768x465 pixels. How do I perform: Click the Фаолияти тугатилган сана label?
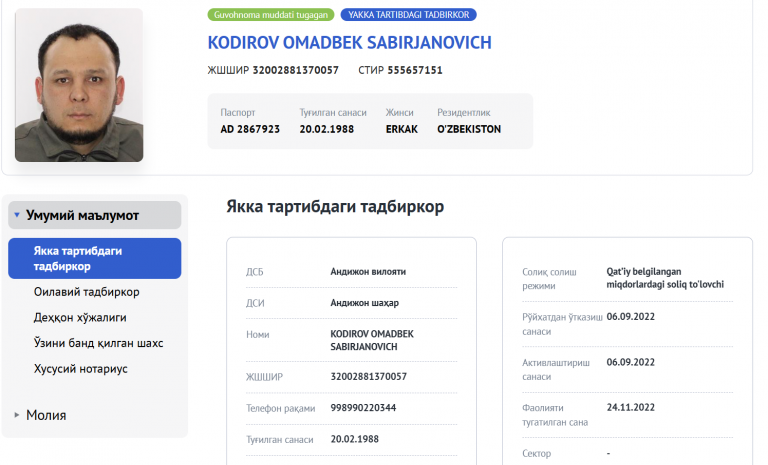tap(555, 415)
